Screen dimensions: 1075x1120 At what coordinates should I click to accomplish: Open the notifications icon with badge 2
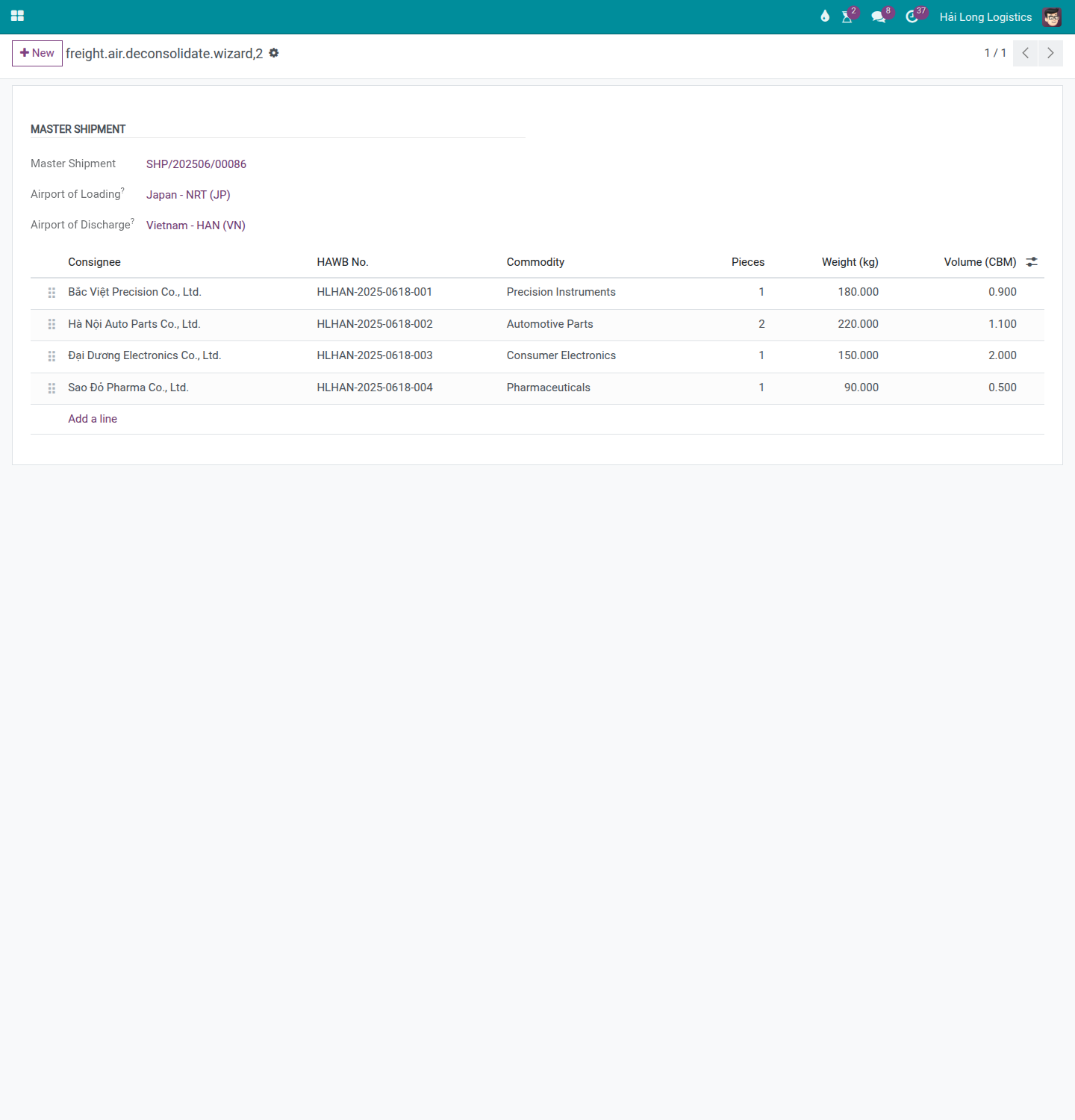(x=849, y=16)
